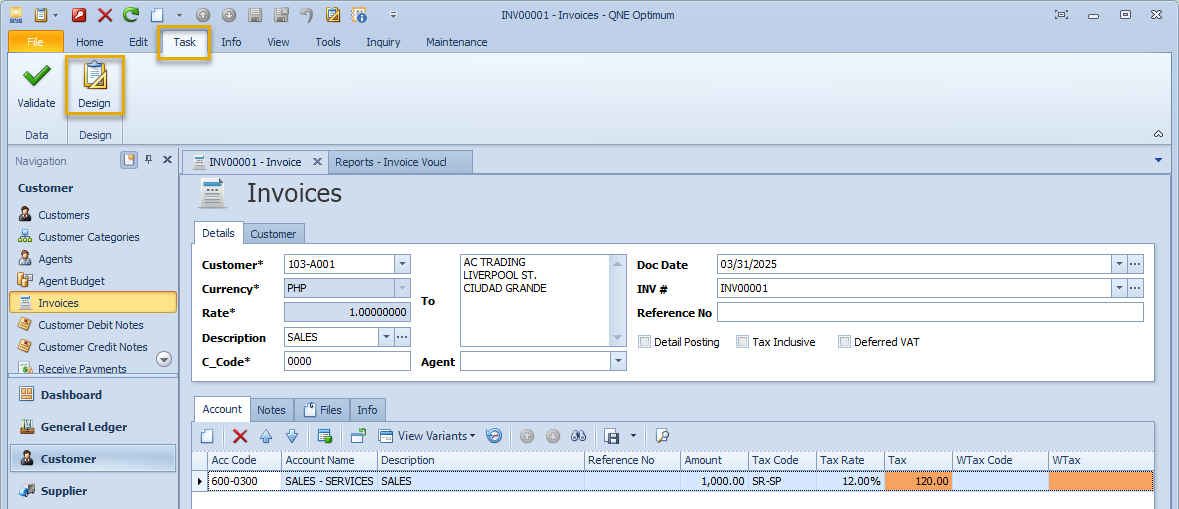This screenshot has height=509, width=1179.
Task: Click the Doc Date ellipsis button
Action: [1135, 264]
